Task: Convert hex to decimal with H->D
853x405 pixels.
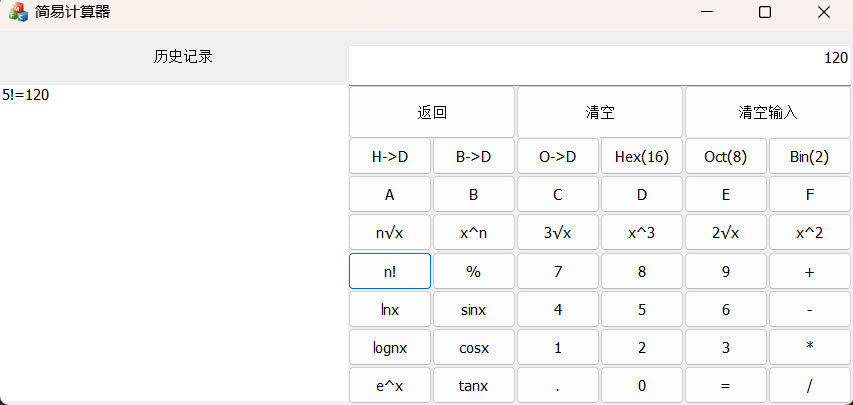Action: click(x=390, y=156)
